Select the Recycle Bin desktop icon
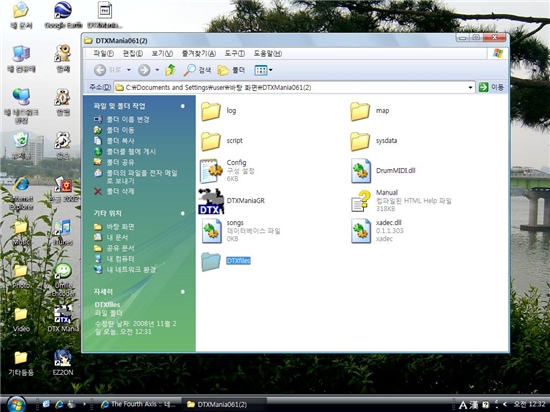Image resolution: width=550 pixels, height=412 pixels. click(21, 146)
